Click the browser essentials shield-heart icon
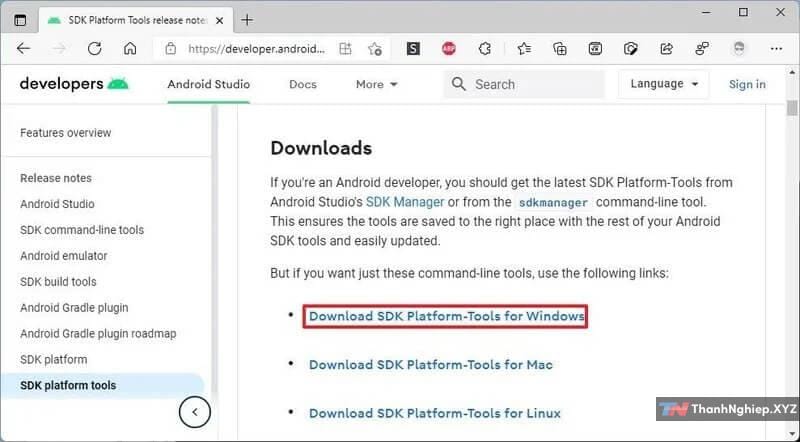Image resolution: width=800 pixels, height=442 pixels. tap(631, 48)
